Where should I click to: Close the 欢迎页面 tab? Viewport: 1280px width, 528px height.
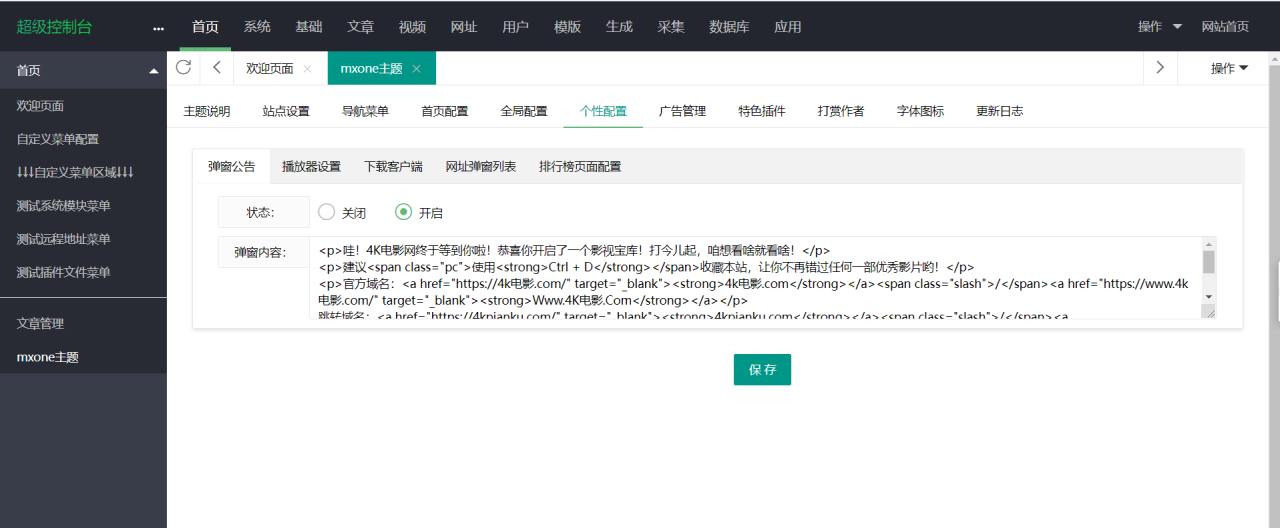[307, 69]
